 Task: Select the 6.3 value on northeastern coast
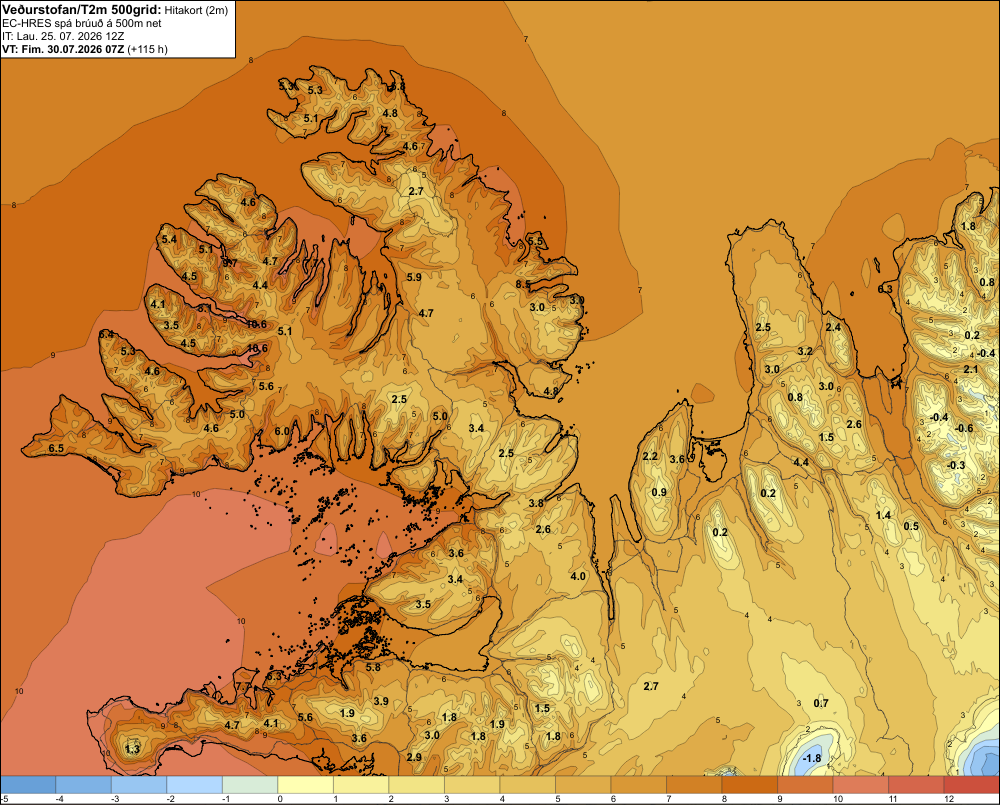885,289
